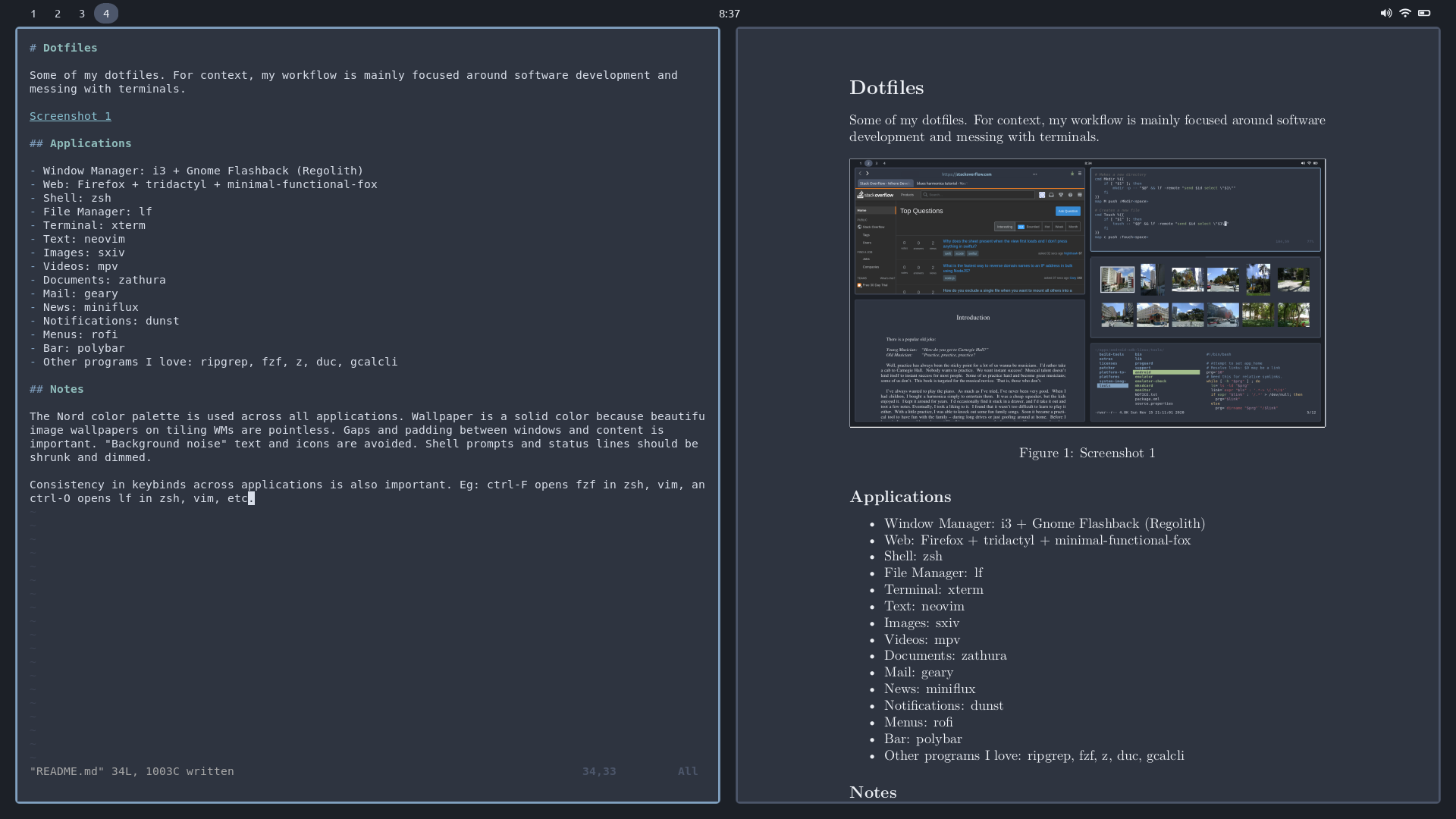Click the 'Videos: mpv' line in editor
Image resolution: width=1456 pixels, height=819 pixels.
(74, 266)
